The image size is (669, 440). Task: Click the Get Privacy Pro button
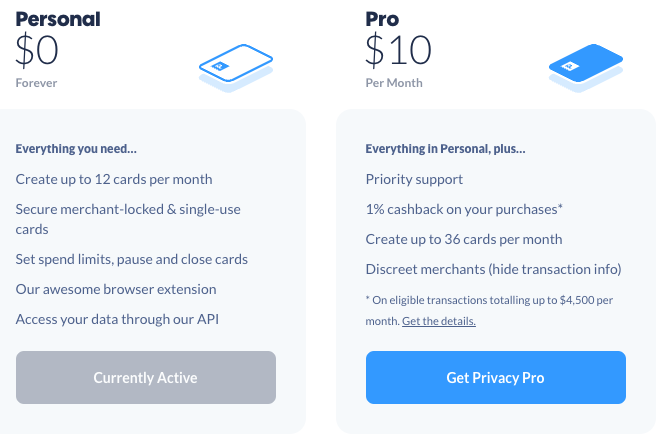click(496, 378)
